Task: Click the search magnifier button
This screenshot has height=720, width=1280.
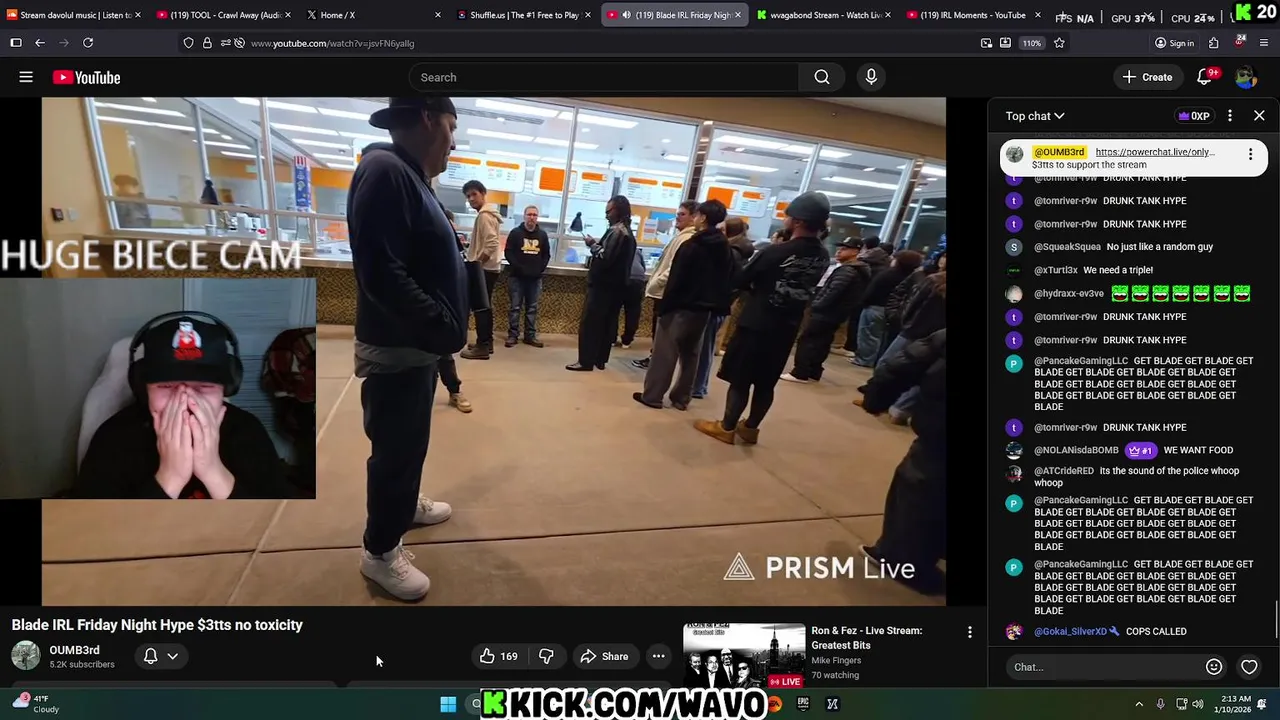Action: (x=822, y=77)
